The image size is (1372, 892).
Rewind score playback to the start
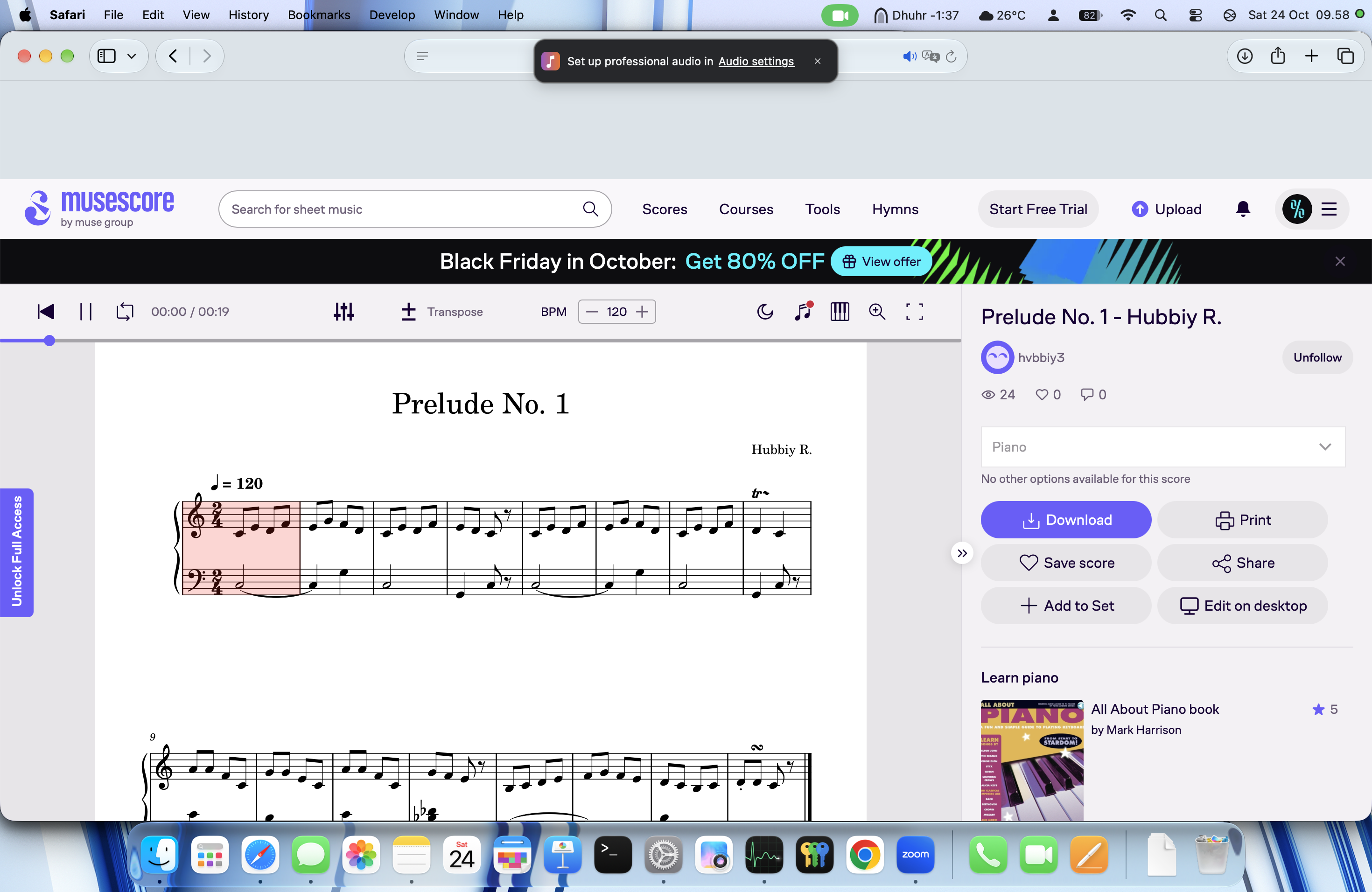tap(46, 312)
